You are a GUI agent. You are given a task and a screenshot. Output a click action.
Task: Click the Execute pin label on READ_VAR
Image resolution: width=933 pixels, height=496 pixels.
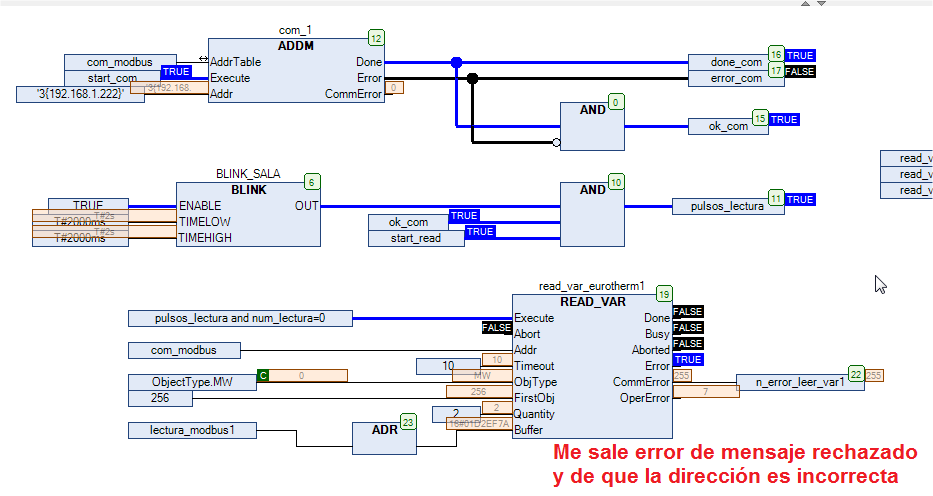[534, 318]
